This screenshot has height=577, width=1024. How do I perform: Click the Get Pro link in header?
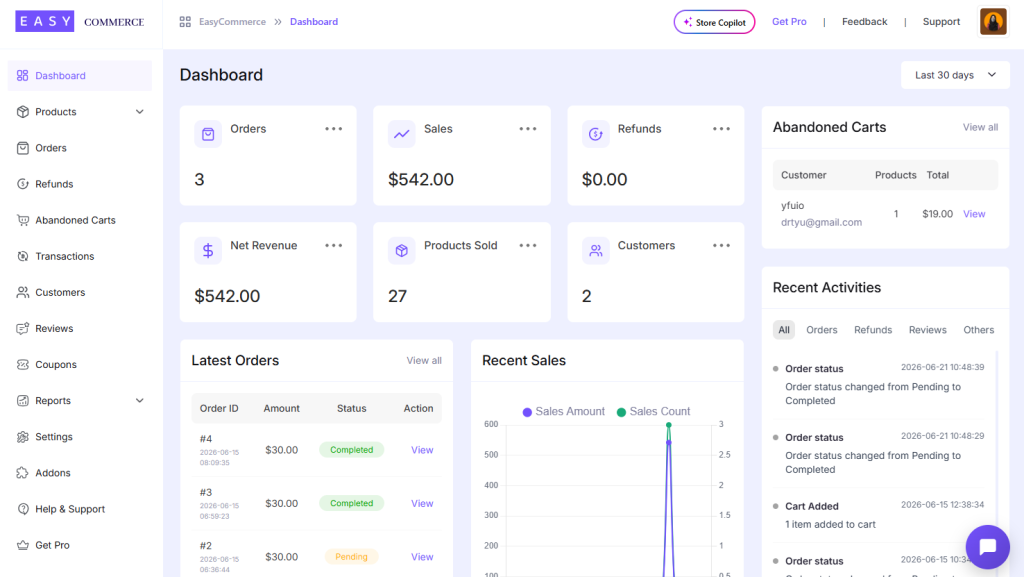click(789, 22)
